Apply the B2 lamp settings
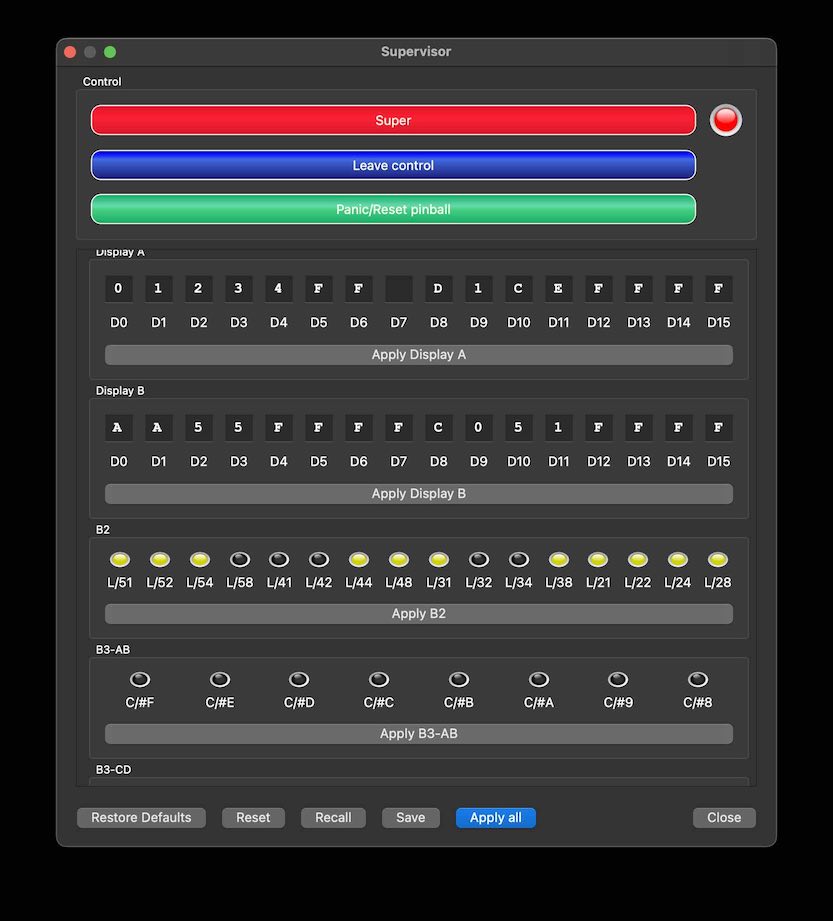The width and height of the screenshot is (833, 921). [x=418, y=613]
